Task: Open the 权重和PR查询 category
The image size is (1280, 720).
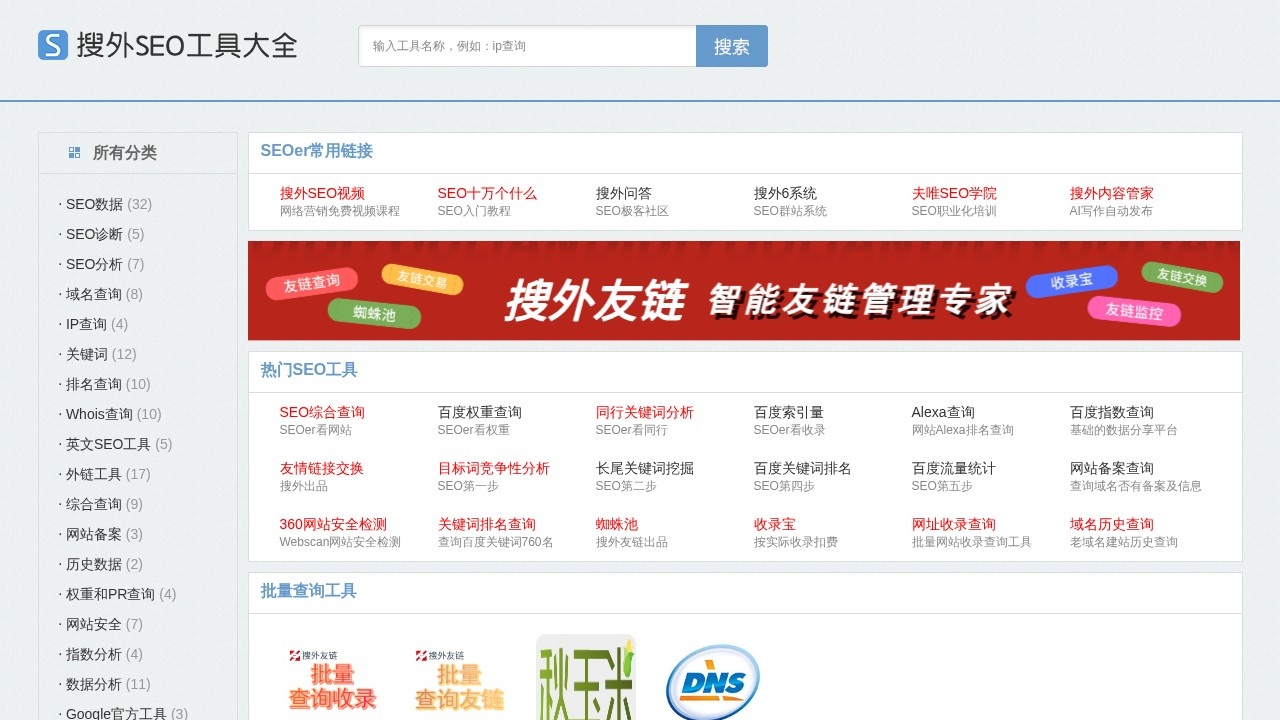Action: tap(110, 594)
